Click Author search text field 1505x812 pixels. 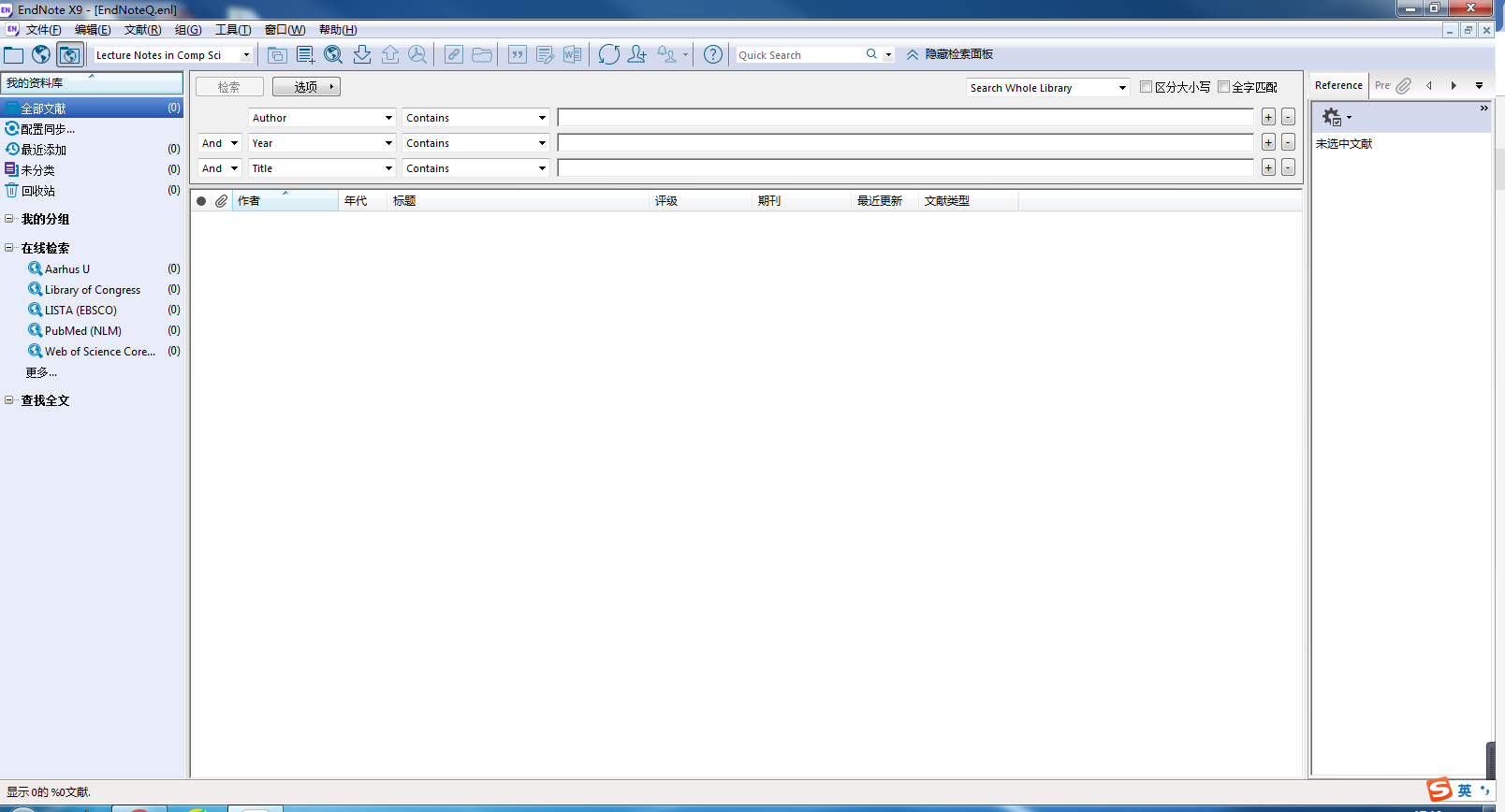click(x=905, y=117)
